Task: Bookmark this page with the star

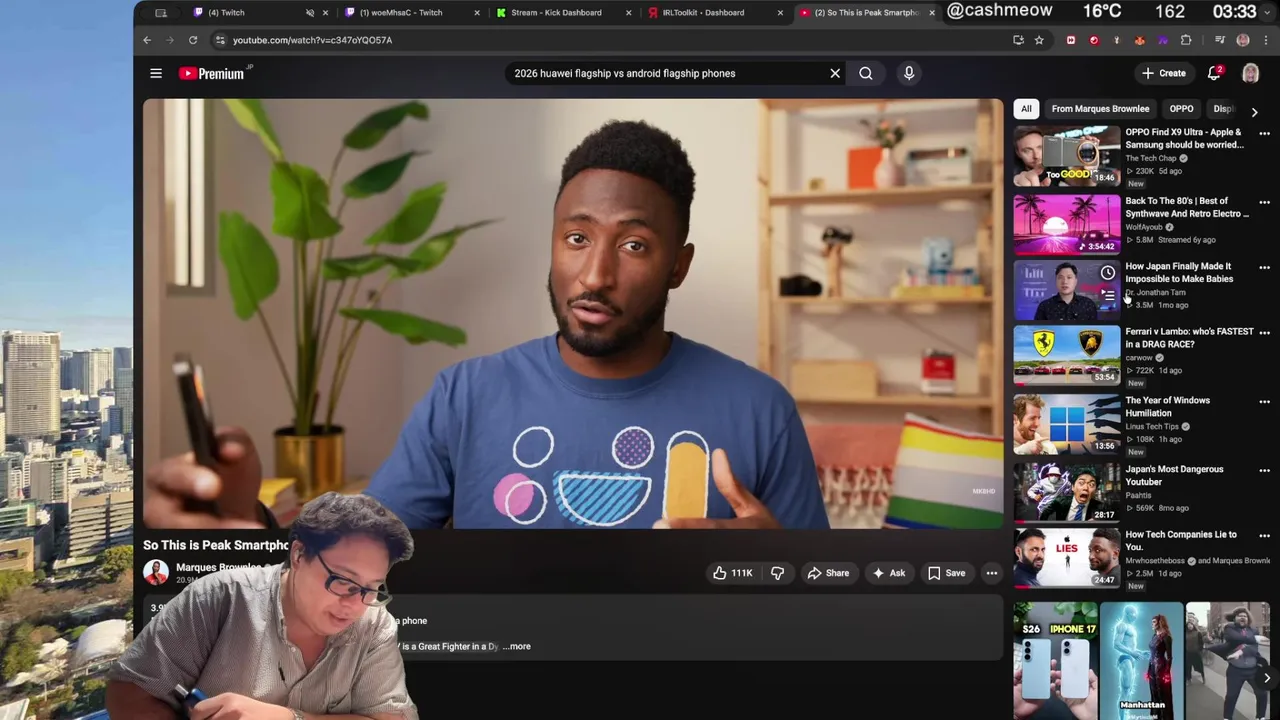Action: pos(1039,40)
